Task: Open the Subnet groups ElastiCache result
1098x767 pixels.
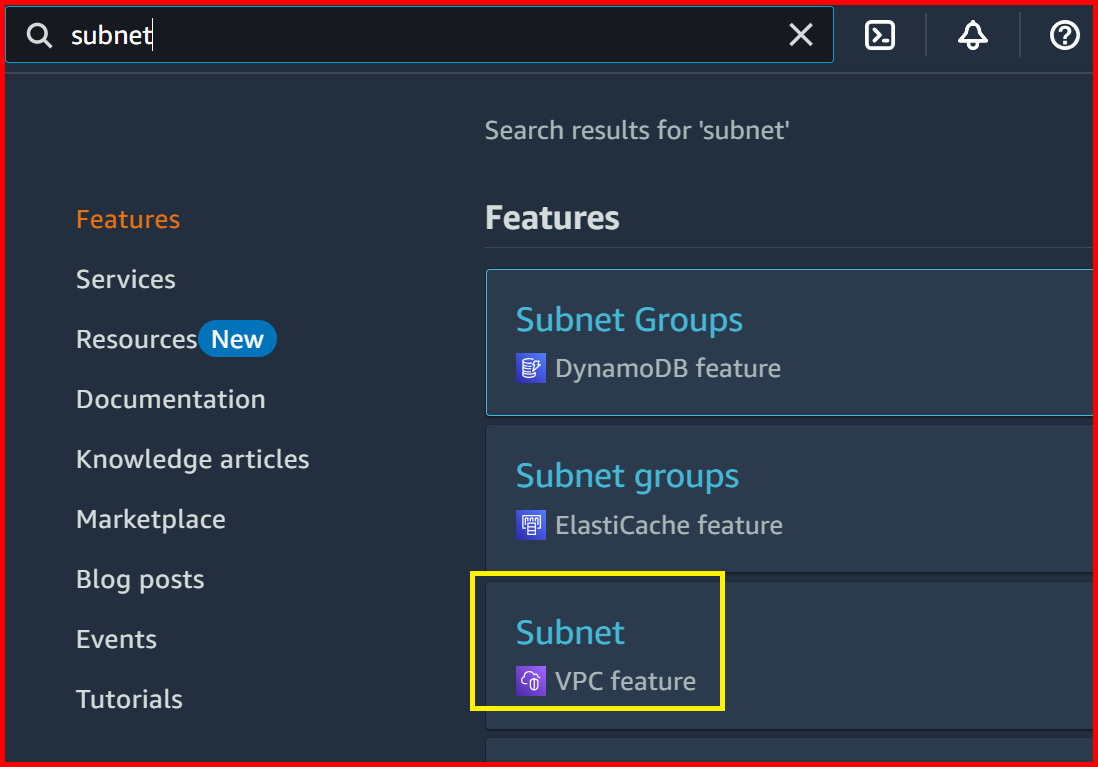Action: coord(627,476)
